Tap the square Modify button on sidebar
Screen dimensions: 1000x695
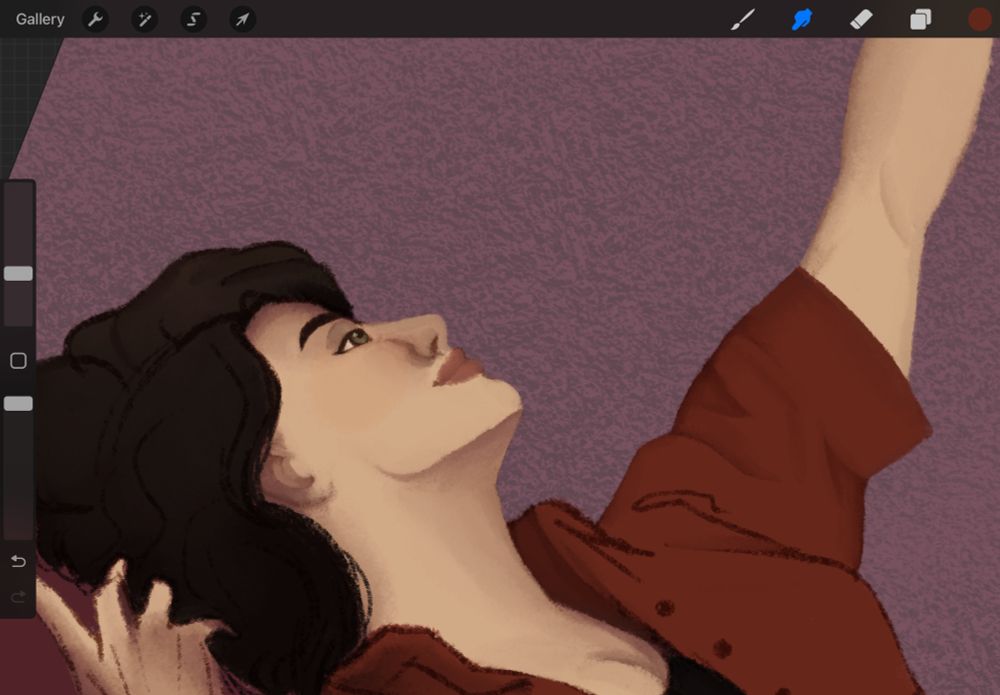click(18, 361)
